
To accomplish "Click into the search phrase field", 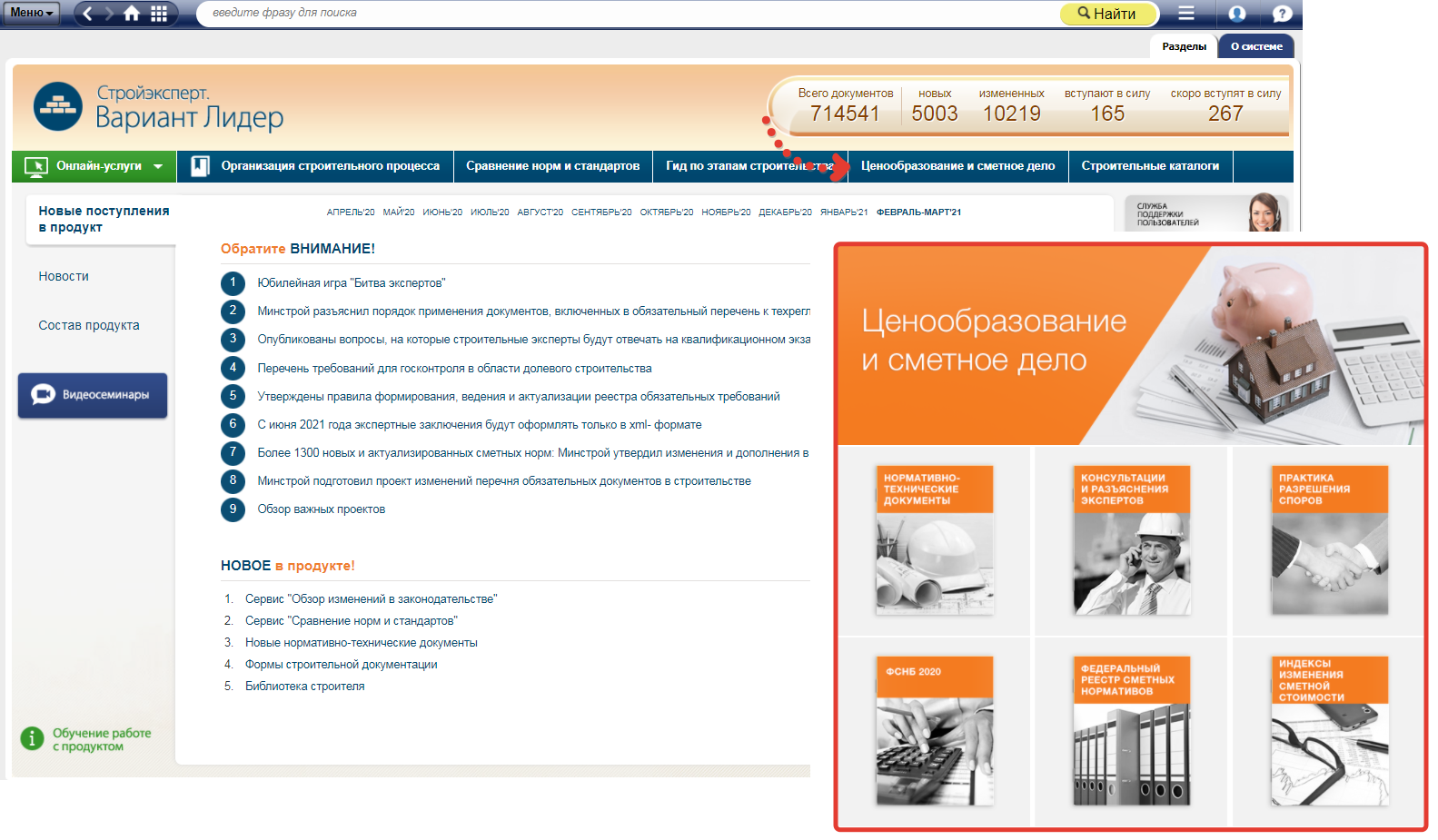I will [x=627, y=13].
